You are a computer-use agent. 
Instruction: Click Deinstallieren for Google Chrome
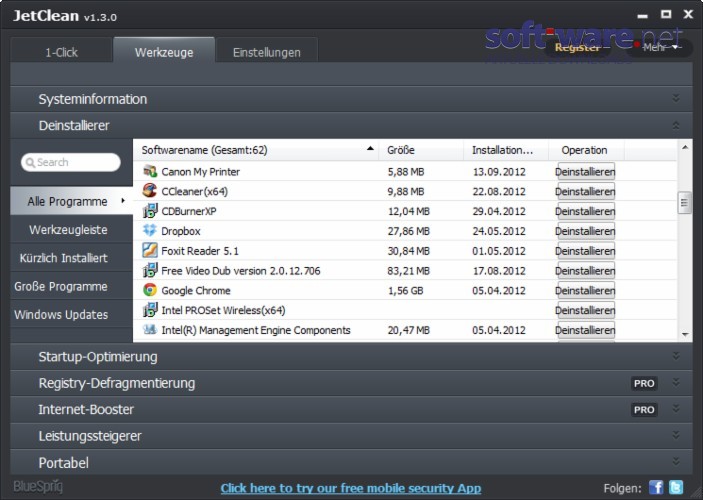pyautogui.click(x=586, y=290)
